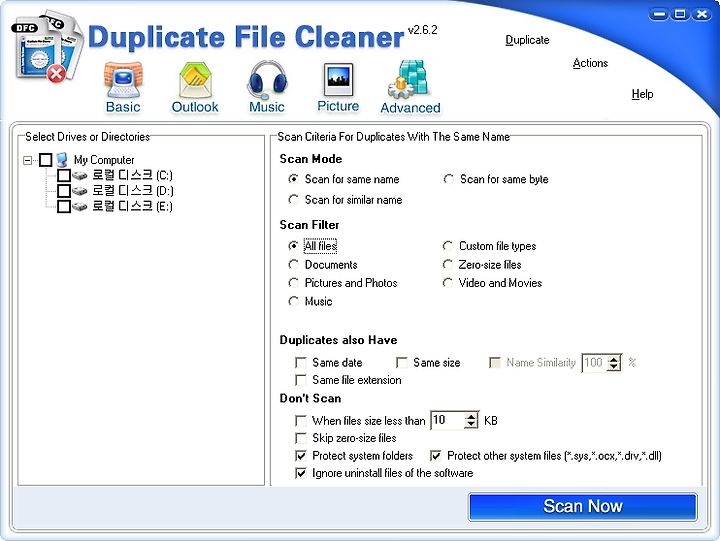Open the Actions menu
The image size is (720, 541).
click(590, 63)
